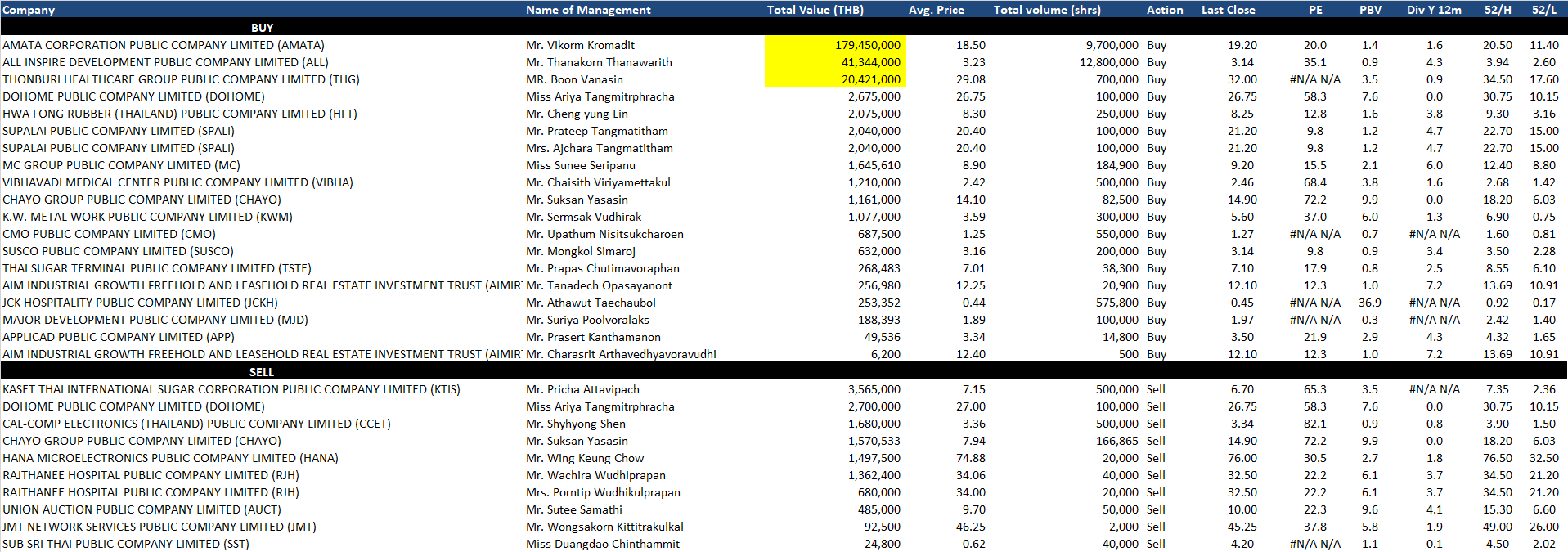Viewport: 1568px width, 552px height.
Task: Select the KASET Thai International Sugar row
Action: 231,389
